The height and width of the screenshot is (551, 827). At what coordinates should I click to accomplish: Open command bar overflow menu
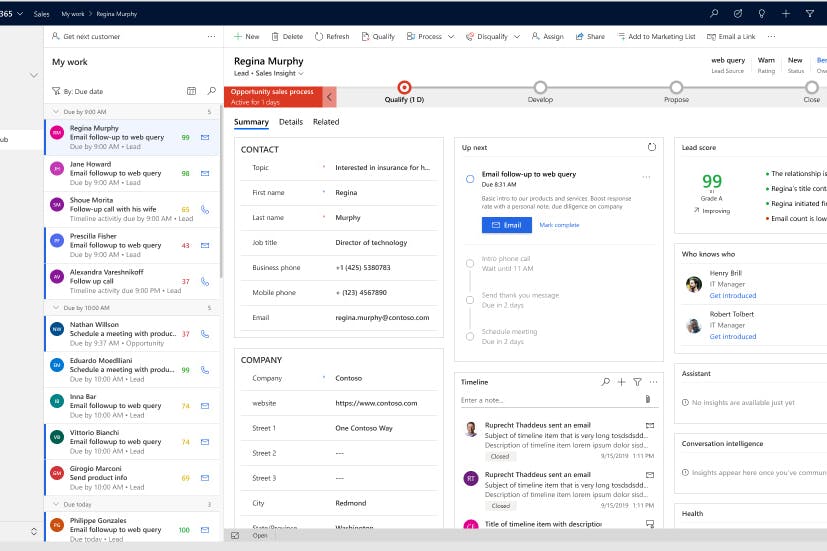click(771, 36)
